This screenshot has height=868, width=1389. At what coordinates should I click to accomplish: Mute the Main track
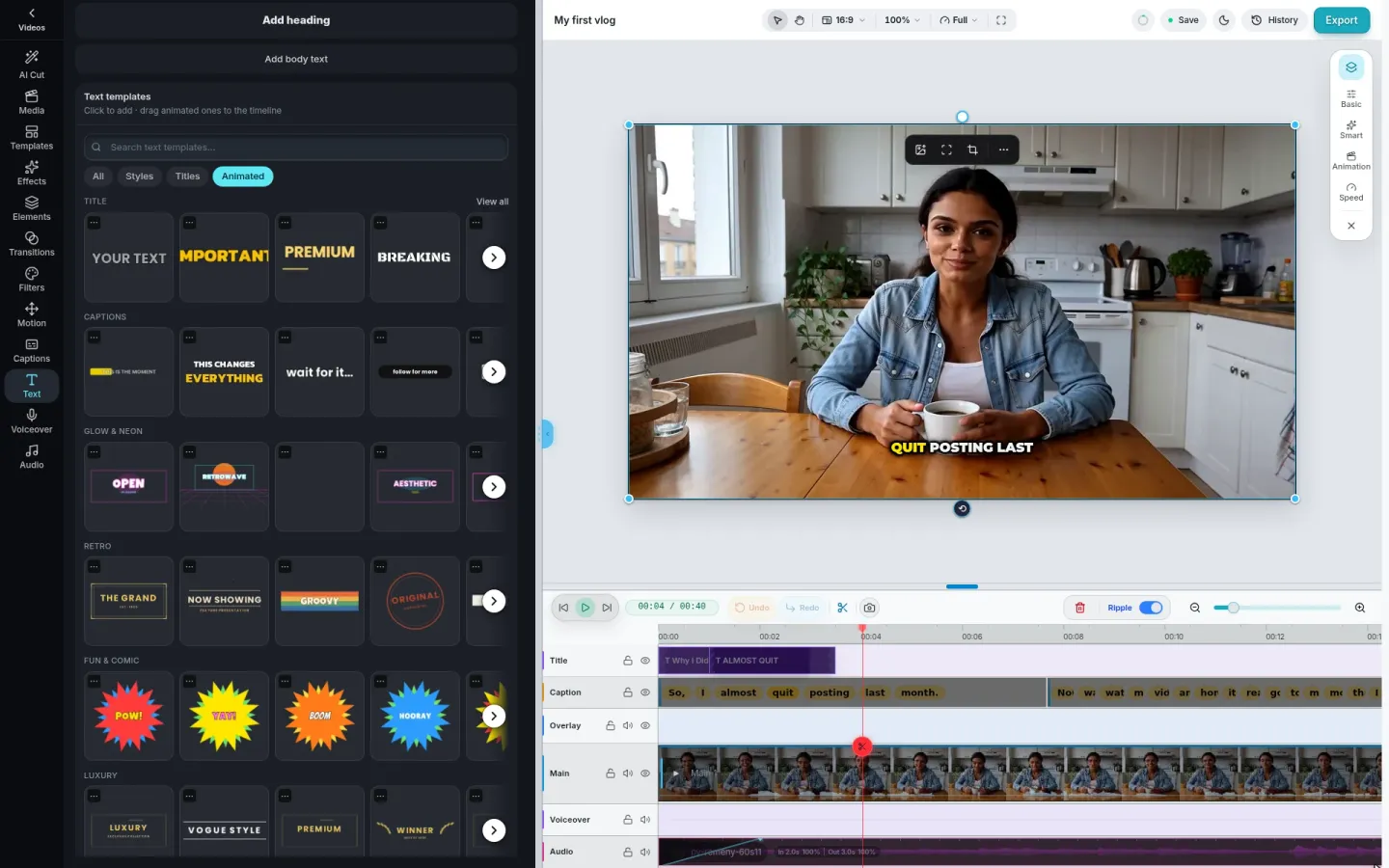[x=628, y=773]
